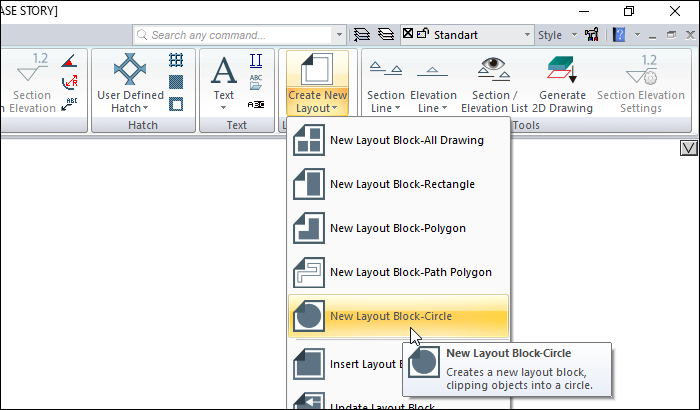Open the blue help question mark icon
Screen dimensions: 700x410
coord(620,35)
